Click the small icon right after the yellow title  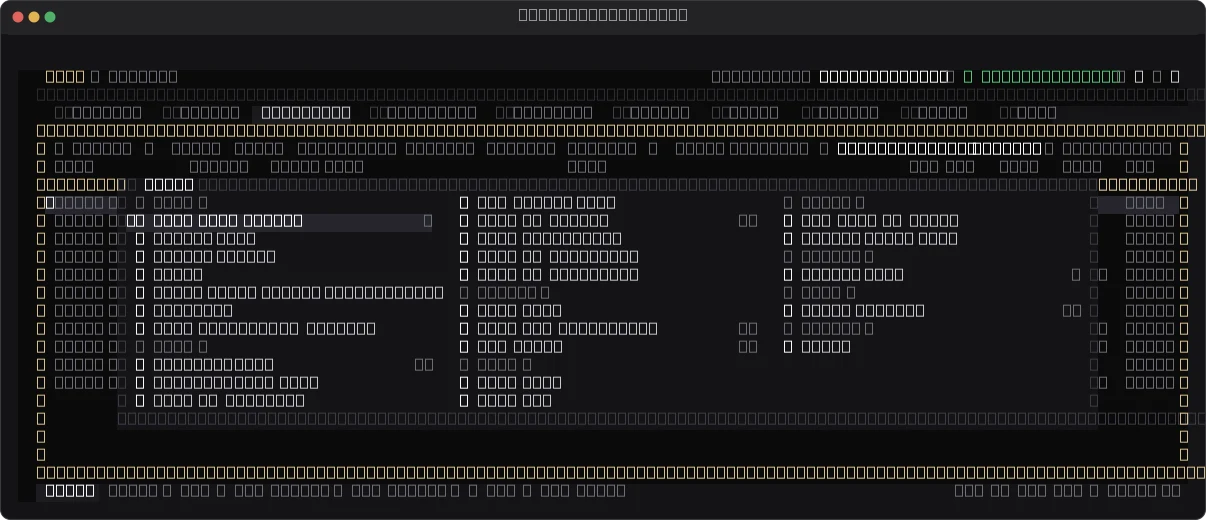tap(95, 76)
